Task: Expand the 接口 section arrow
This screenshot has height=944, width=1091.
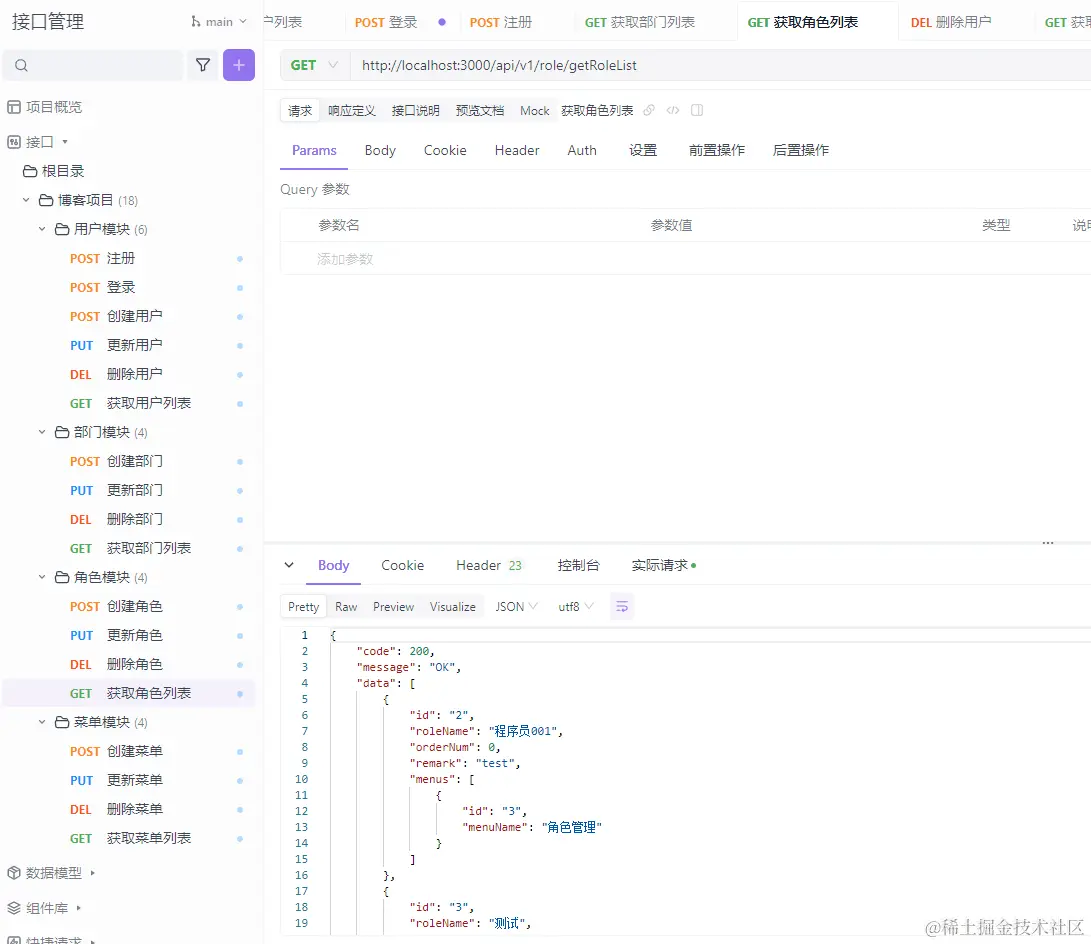Action: coord(65,142)
